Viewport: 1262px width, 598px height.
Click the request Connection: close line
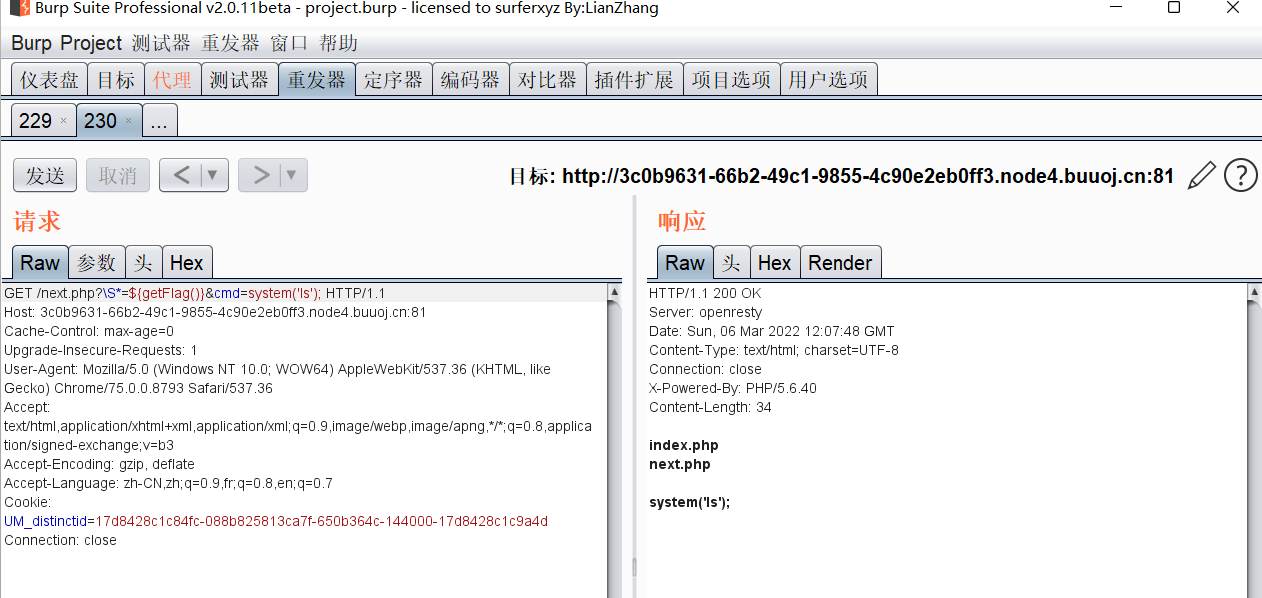(x=60, y=540)
